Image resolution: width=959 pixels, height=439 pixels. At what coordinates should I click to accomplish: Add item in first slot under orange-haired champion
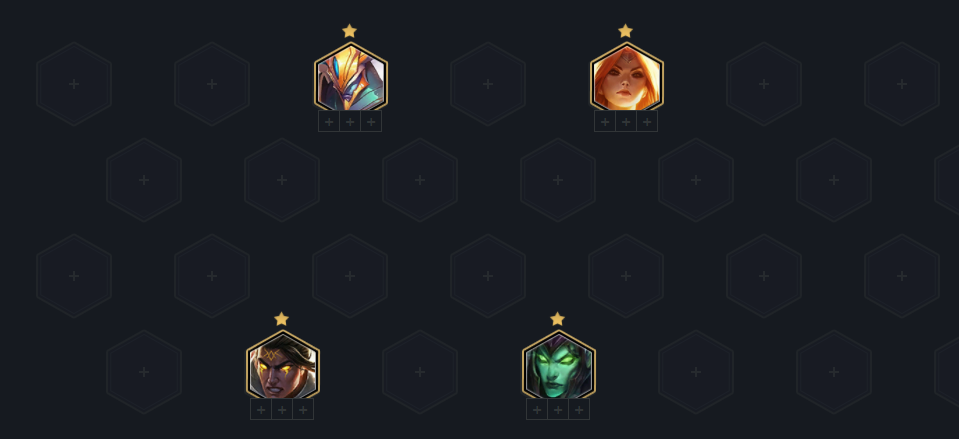(605, 122)
